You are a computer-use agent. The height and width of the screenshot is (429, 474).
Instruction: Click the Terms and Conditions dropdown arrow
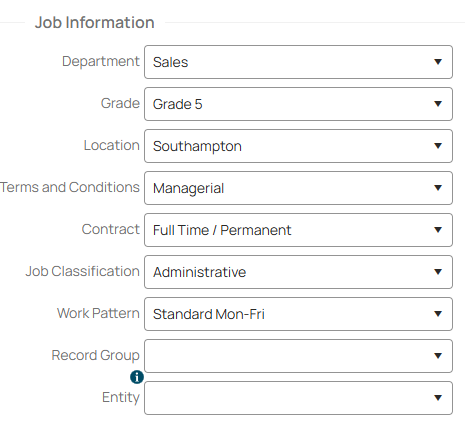coord(438,188)
